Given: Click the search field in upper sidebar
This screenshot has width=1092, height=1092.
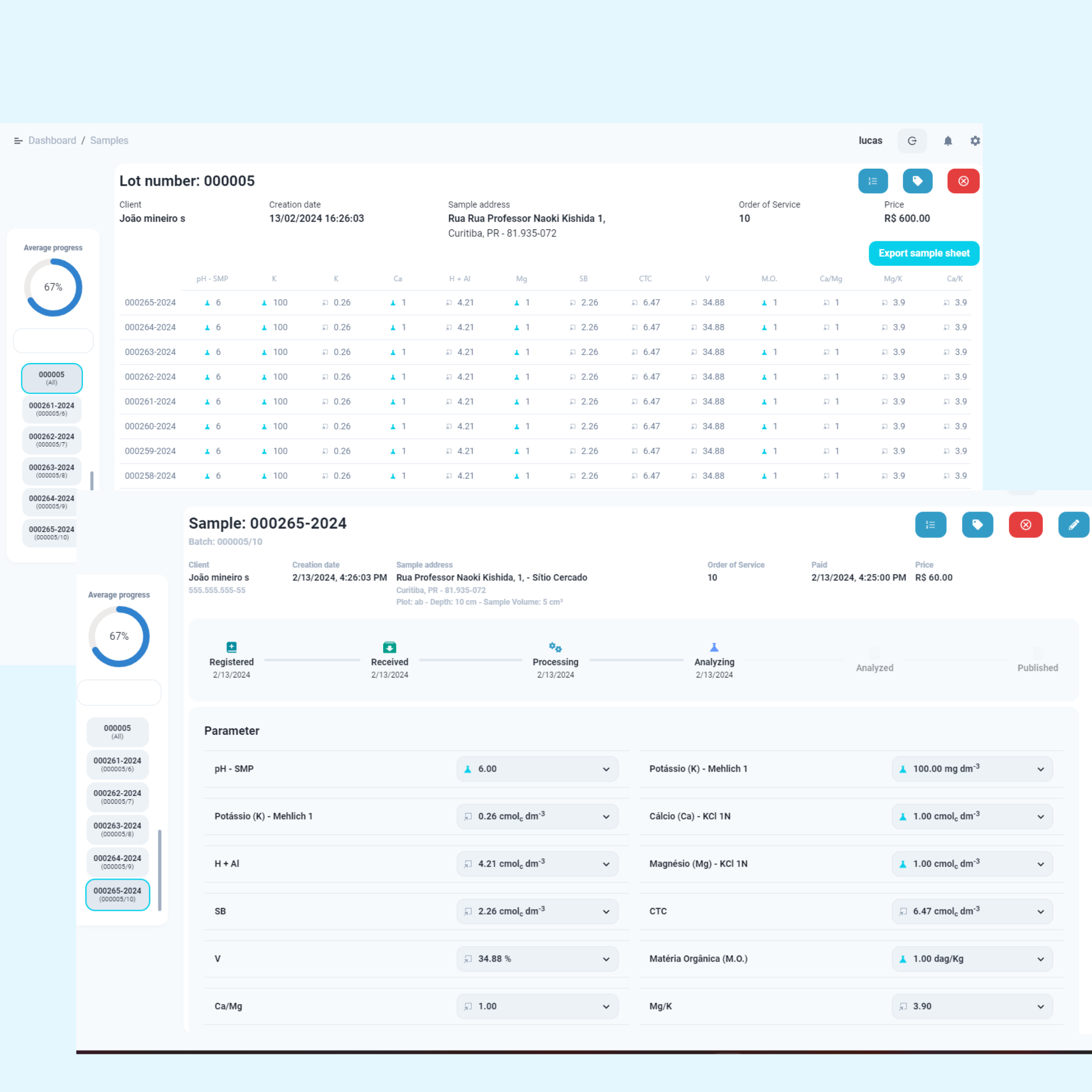Looking at the screenshot, I should coord(53,341).
